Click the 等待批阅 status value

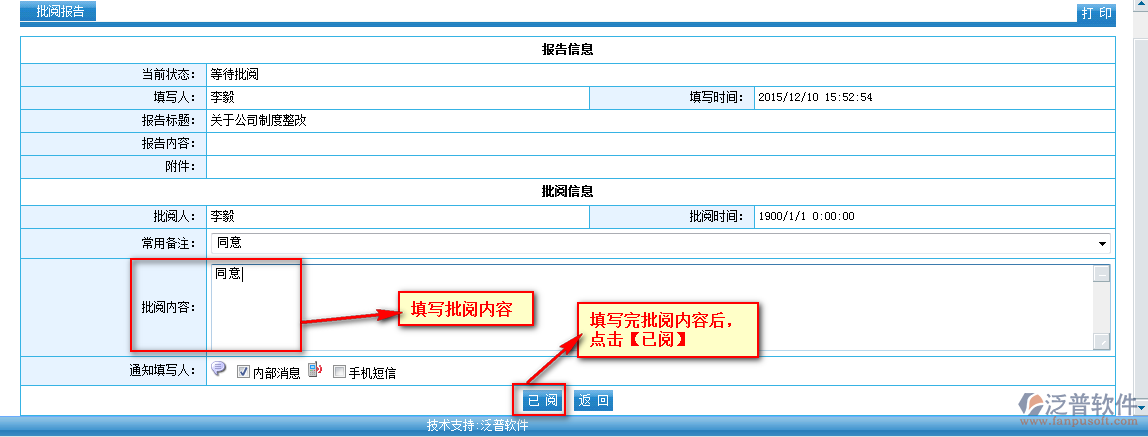point(234,74)
